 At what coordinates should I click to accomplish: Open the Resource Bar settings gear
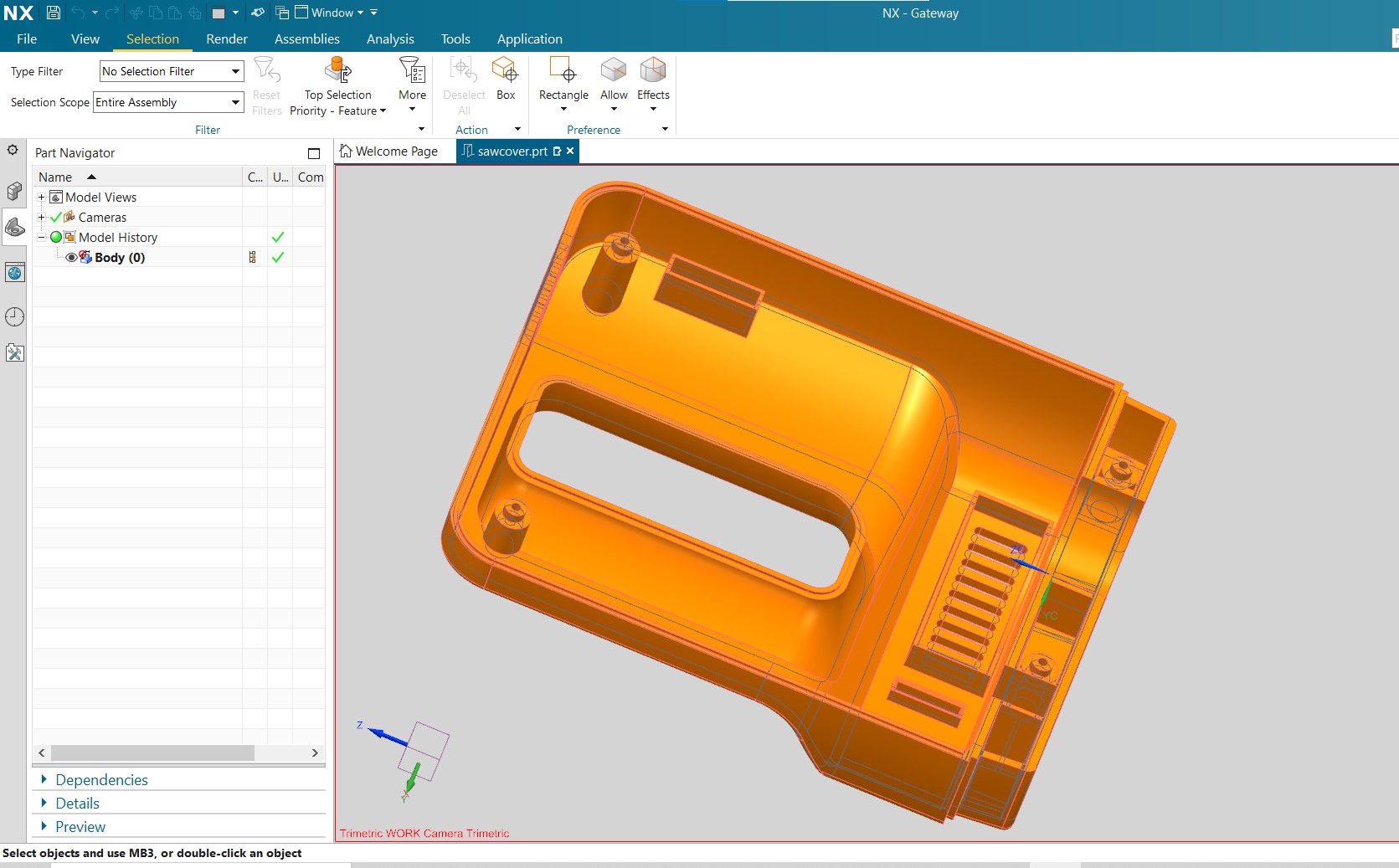13,150
